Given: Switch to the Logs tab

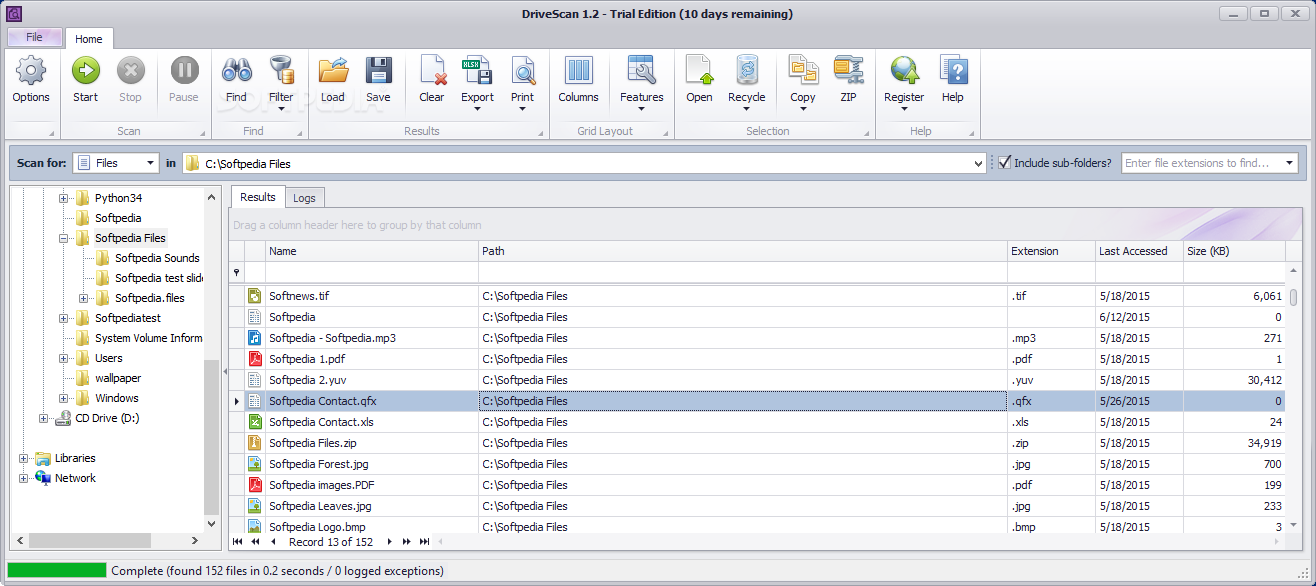Looking at the screenshot, I should click(x=304, y=198).
